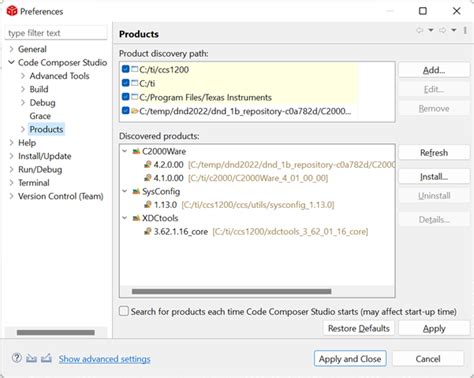Expand the Debug preferences node
The height and width of the screenshot is (378, 474).
(x=23, y=102)
